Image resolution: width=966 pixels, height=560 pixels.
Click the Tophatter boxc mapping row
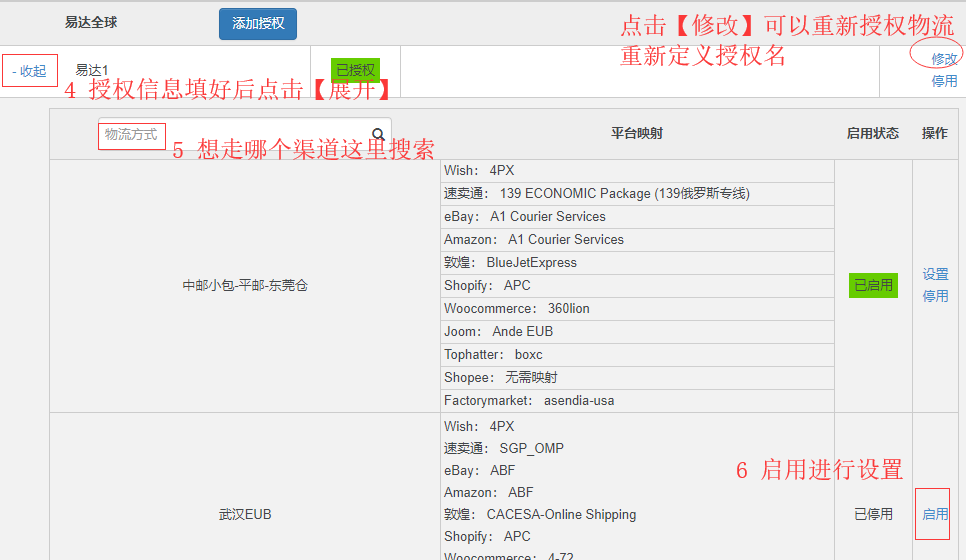click(x=638, y=355)
